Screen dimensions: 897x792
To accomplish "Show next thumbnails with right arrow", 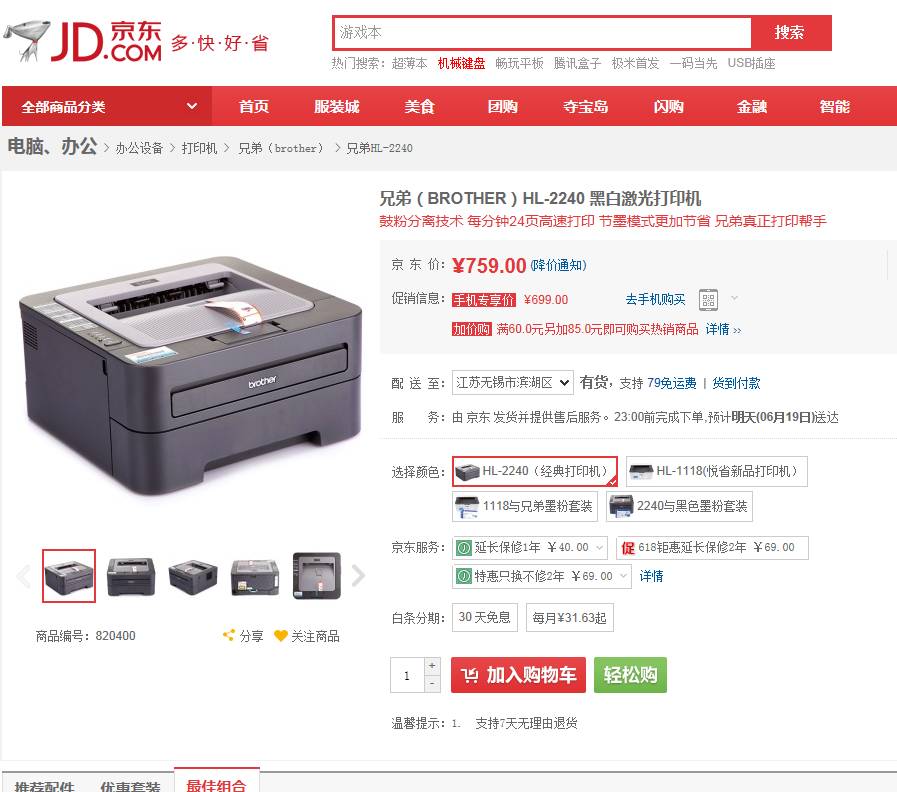I will click(x=358, y=575).
